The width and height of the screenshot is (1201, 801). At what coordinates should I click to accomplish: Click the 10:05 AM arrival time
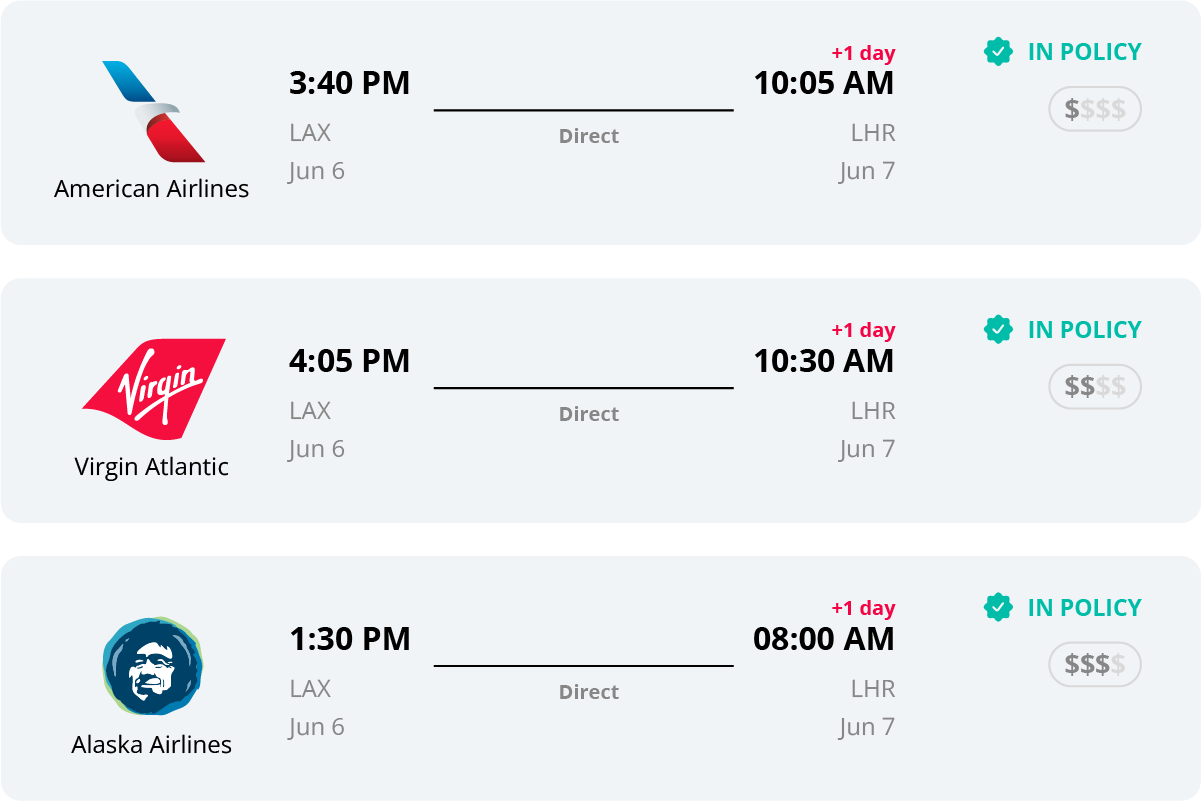pyautogui.click(x=824, y=83)
